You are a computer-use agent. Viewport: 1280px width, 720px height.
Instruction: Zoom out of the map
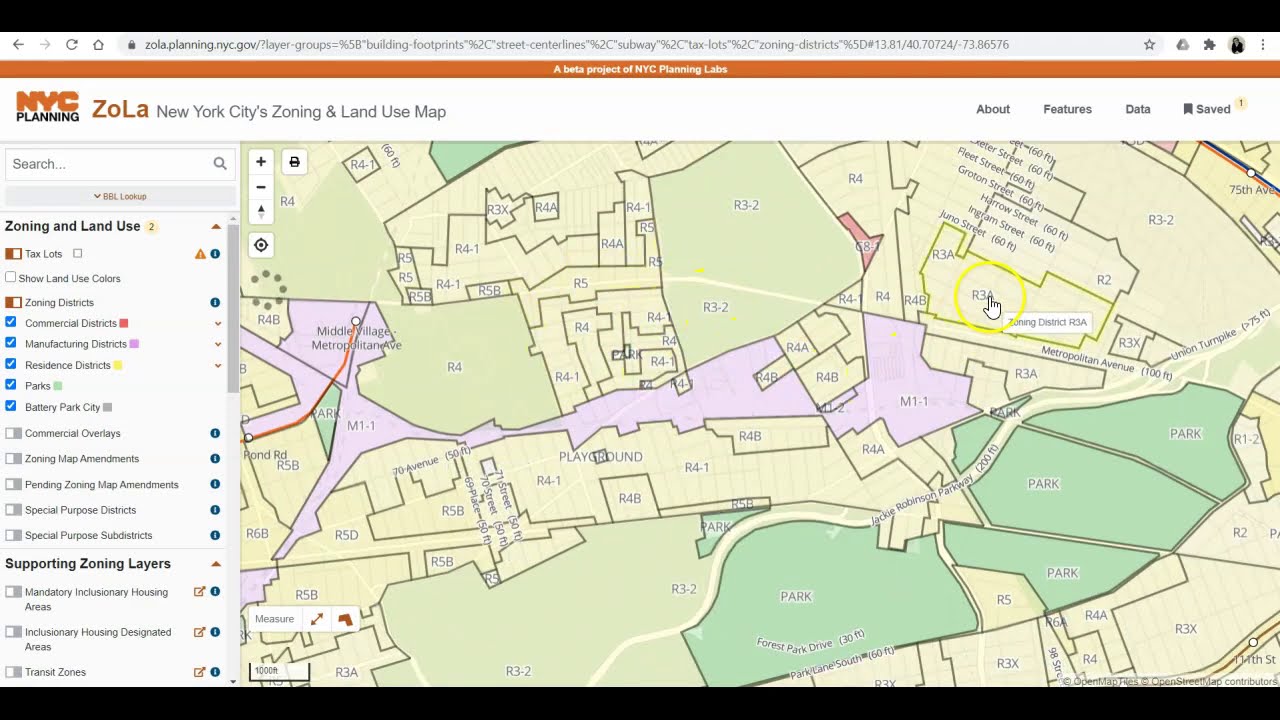click(261, 187)
